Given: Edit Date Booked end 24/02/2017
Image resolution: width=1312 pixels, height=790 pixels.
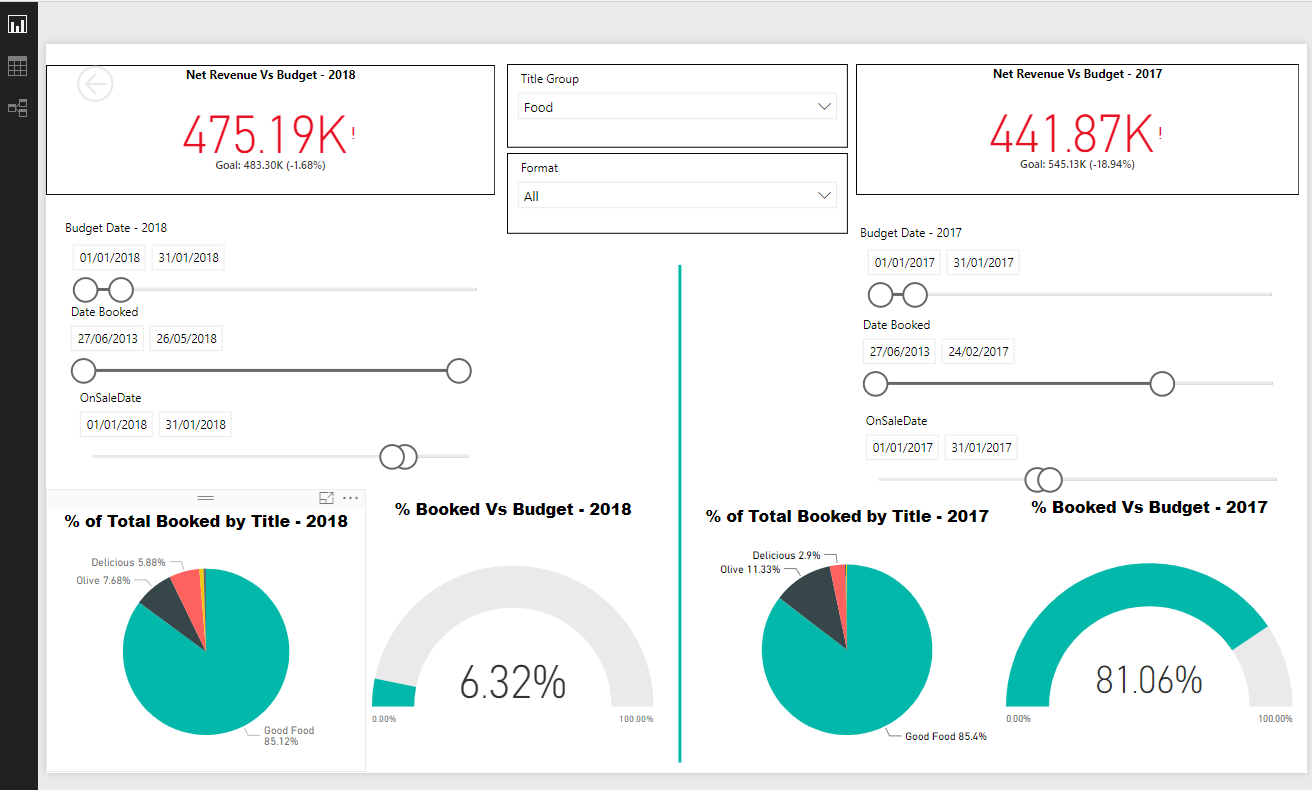Looking at the screenshot, I should click(x=978, y=351).
